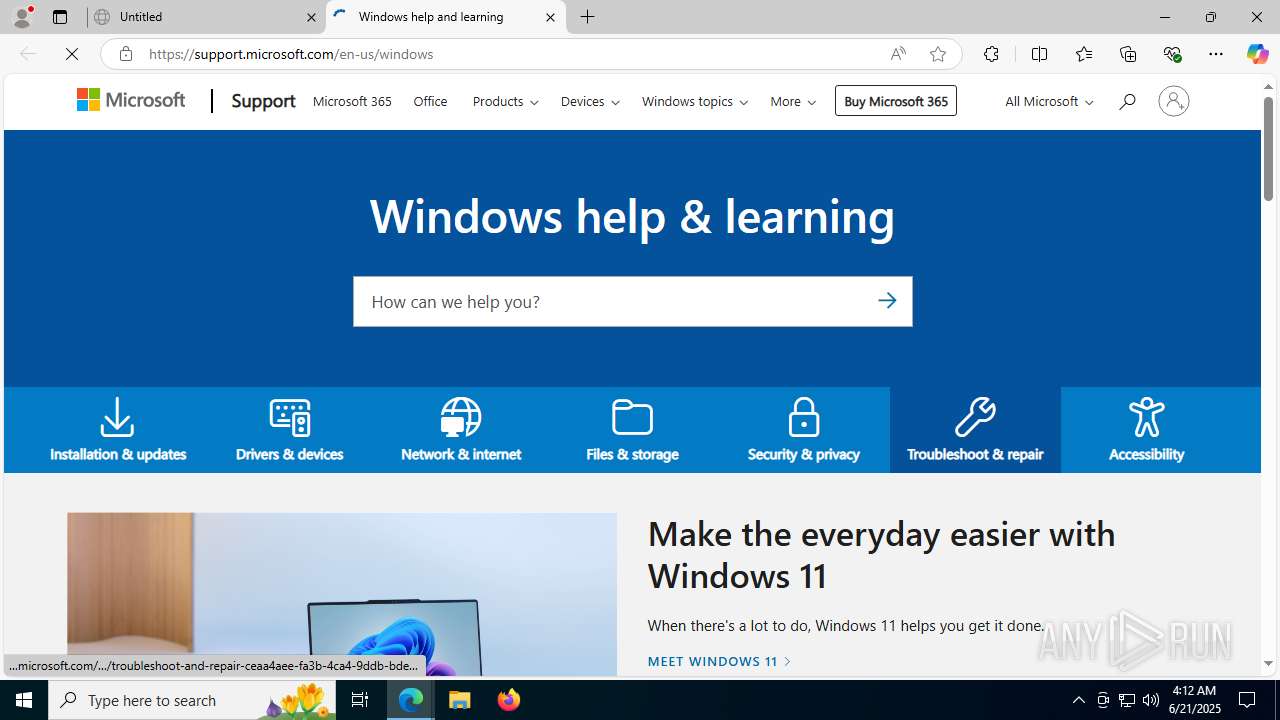Open the Network & internet category
Screen dimensions: 1280x720
pyautogui.click(x=461, y=430)
